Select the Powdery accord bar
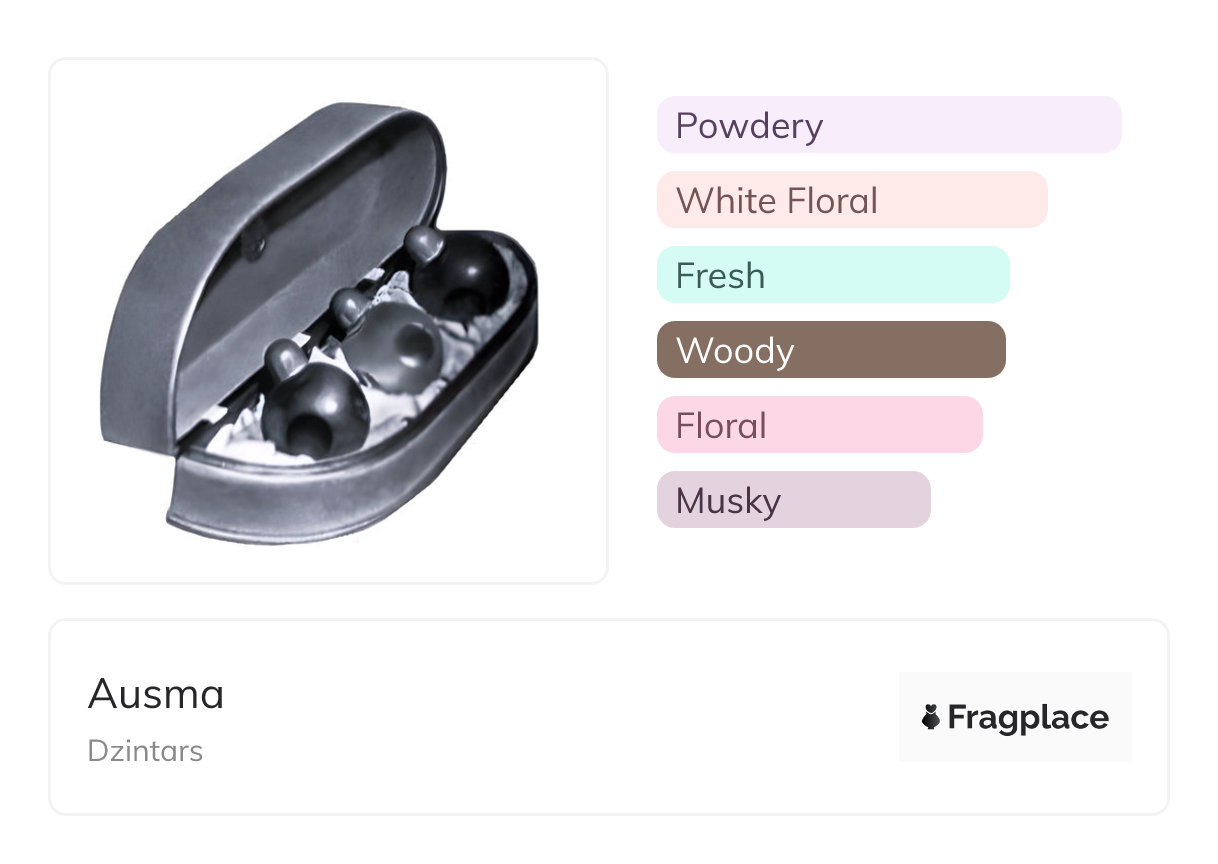This screenshot has height=864, width=1218. click(x=888, y=125)
